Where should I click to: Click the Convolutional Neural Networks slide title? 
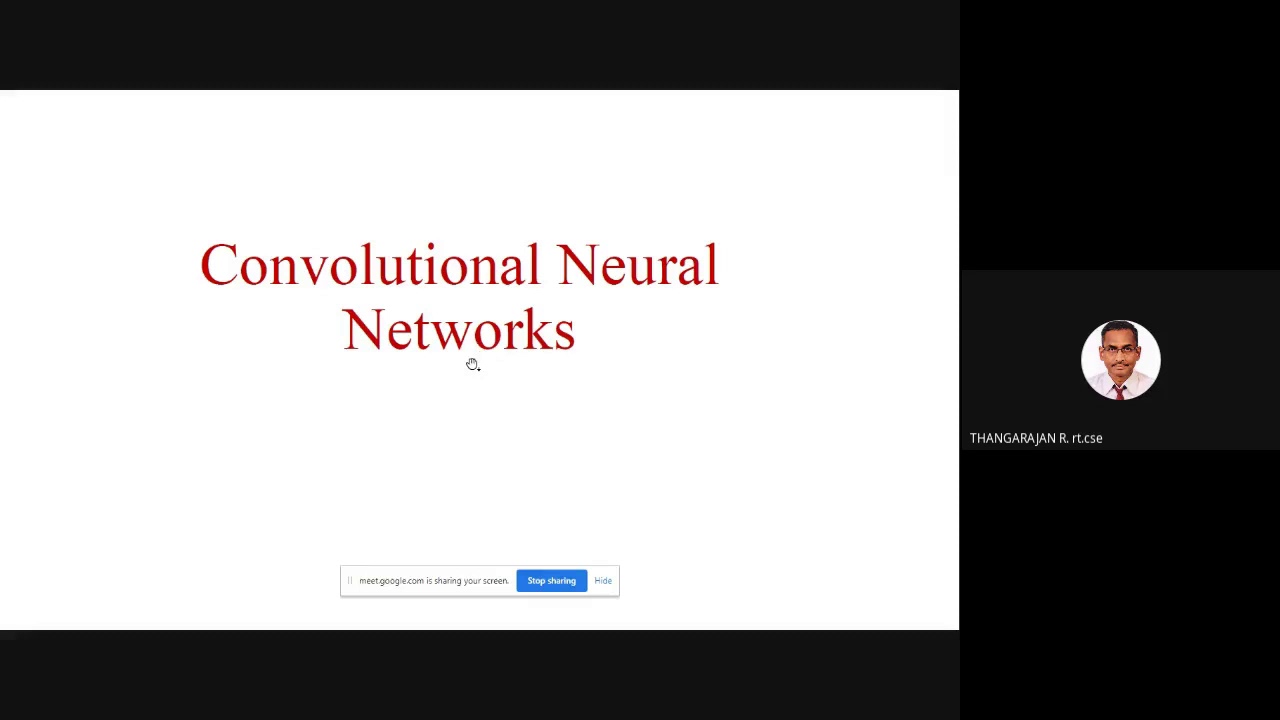459,297
